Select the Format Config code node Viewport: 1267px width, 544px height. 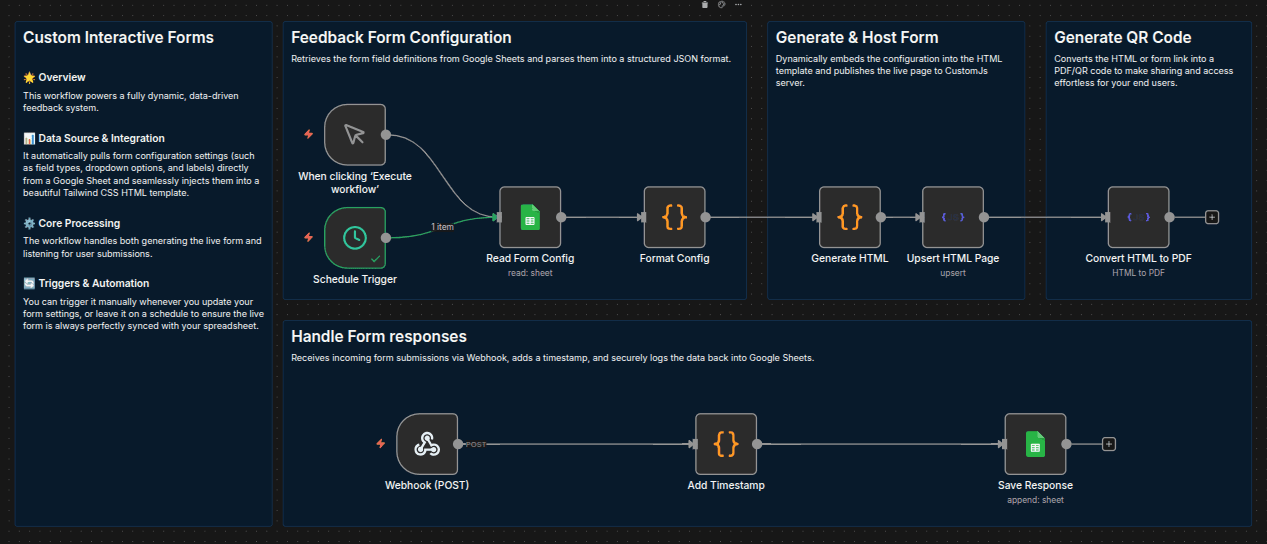pyautogui.click(x=674, y=217)
